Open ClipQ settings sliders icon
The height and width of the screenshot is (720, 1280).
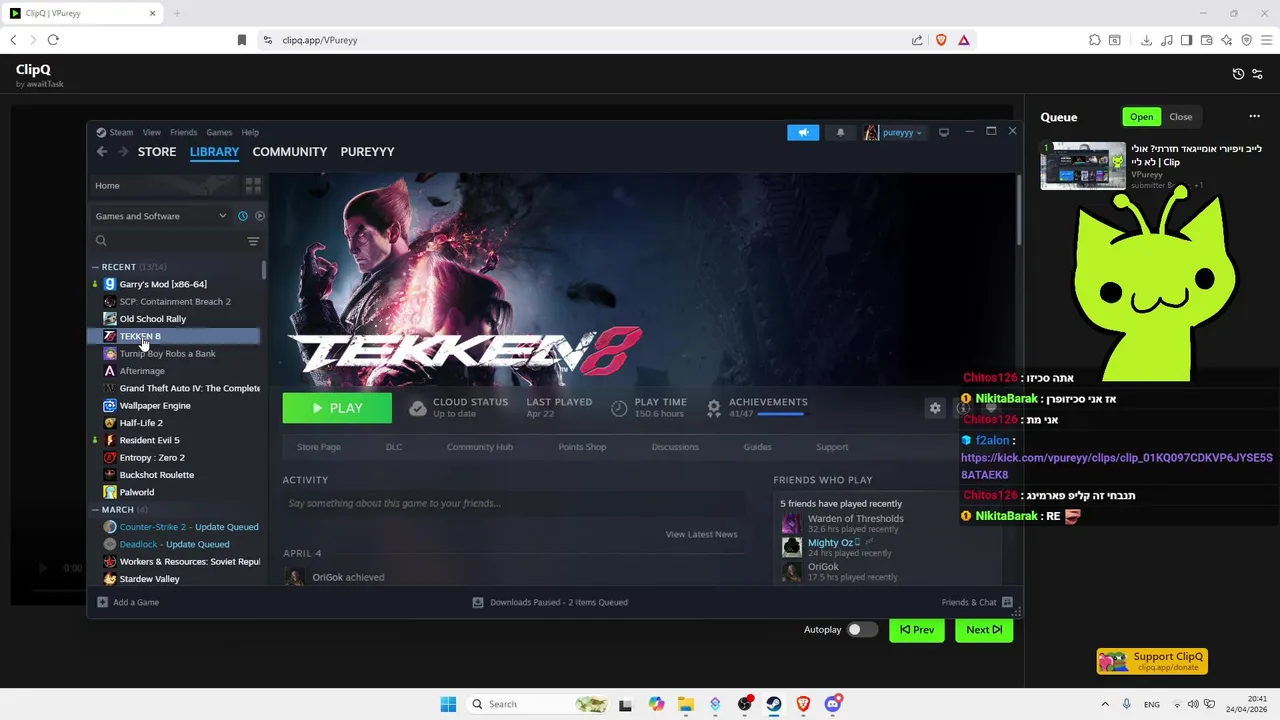pyautogui.click(x=1258, y=74)
